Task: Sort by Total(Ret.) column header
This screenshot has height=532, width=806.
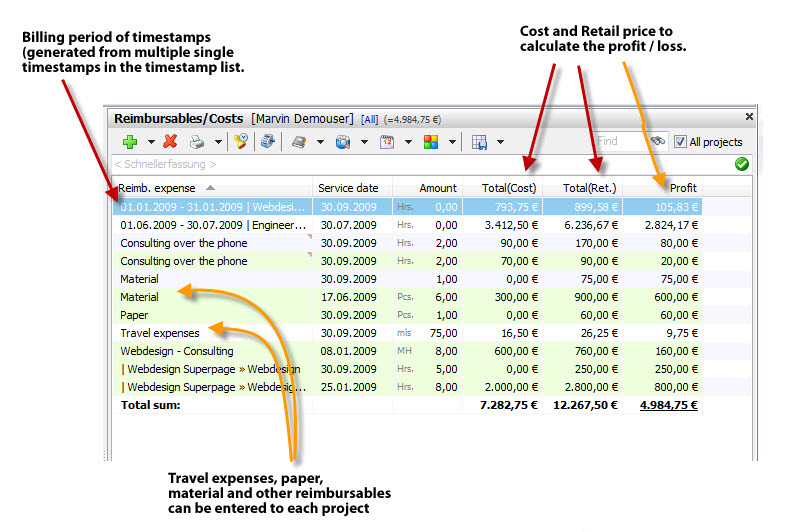Action: pyautogui.click(x=583, y=188)
